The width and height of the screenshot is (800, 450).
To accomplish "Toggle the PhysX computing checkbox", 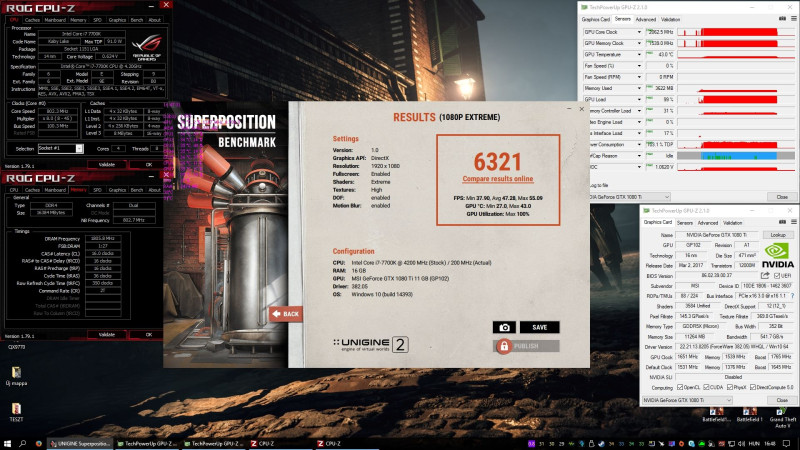I will click(x=730, y=388).
